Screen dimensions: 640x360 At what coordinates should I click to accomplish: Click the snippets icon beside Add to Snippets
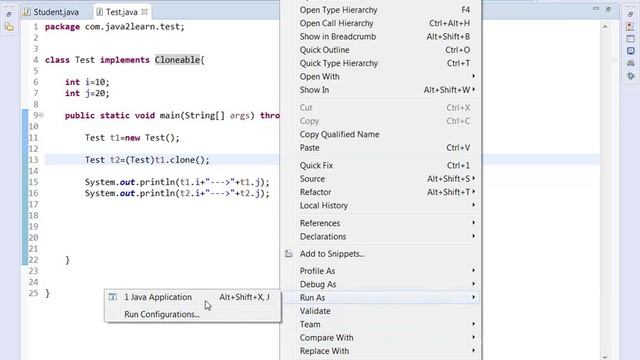click(x=289, y=253)
